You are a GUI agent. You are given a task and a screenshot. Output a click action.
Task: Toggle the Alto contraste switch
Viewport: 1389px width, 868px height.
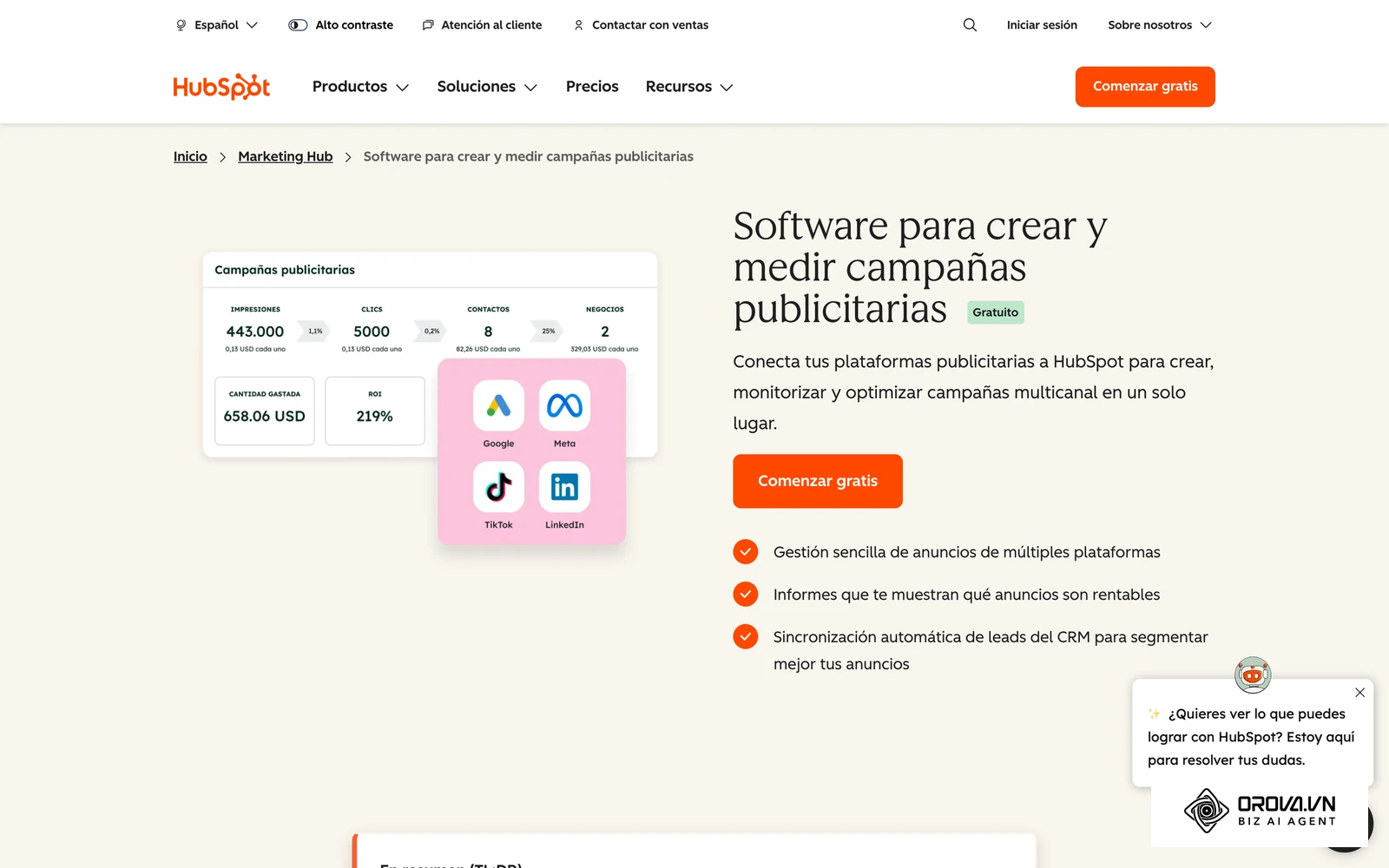298,25
